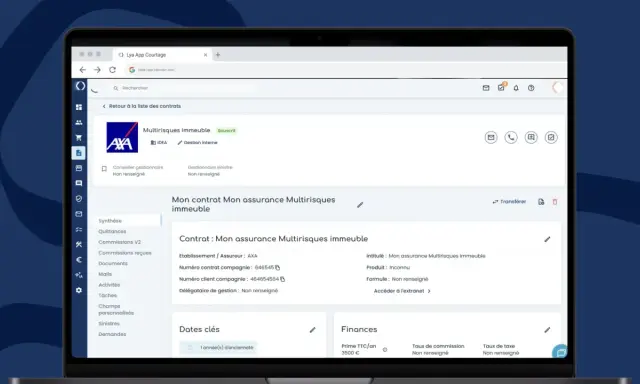Open the notifications bell icon

(516, 88)
